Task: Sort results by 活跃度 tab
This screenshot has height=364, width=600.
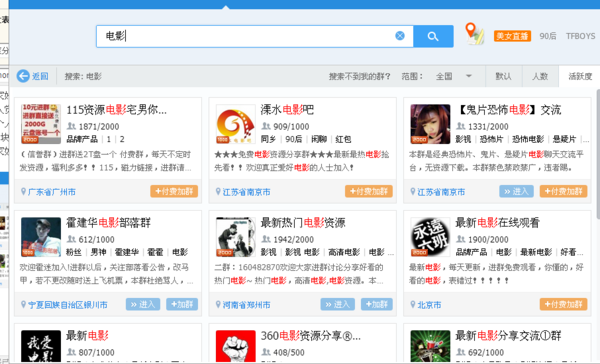Action: tap(580, 76)
